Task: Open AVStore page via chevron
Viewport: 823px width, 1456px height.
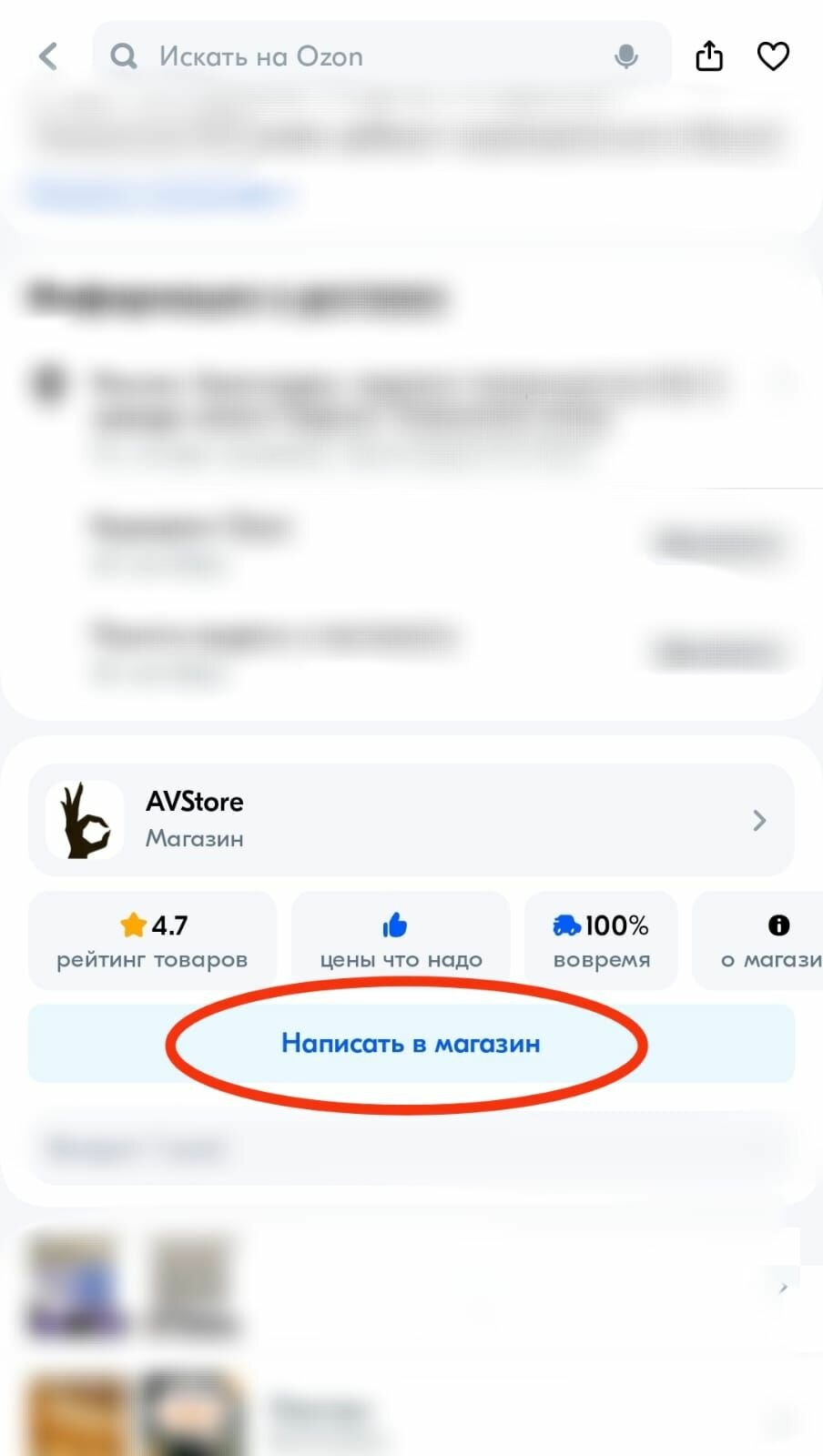Action: 759,820
